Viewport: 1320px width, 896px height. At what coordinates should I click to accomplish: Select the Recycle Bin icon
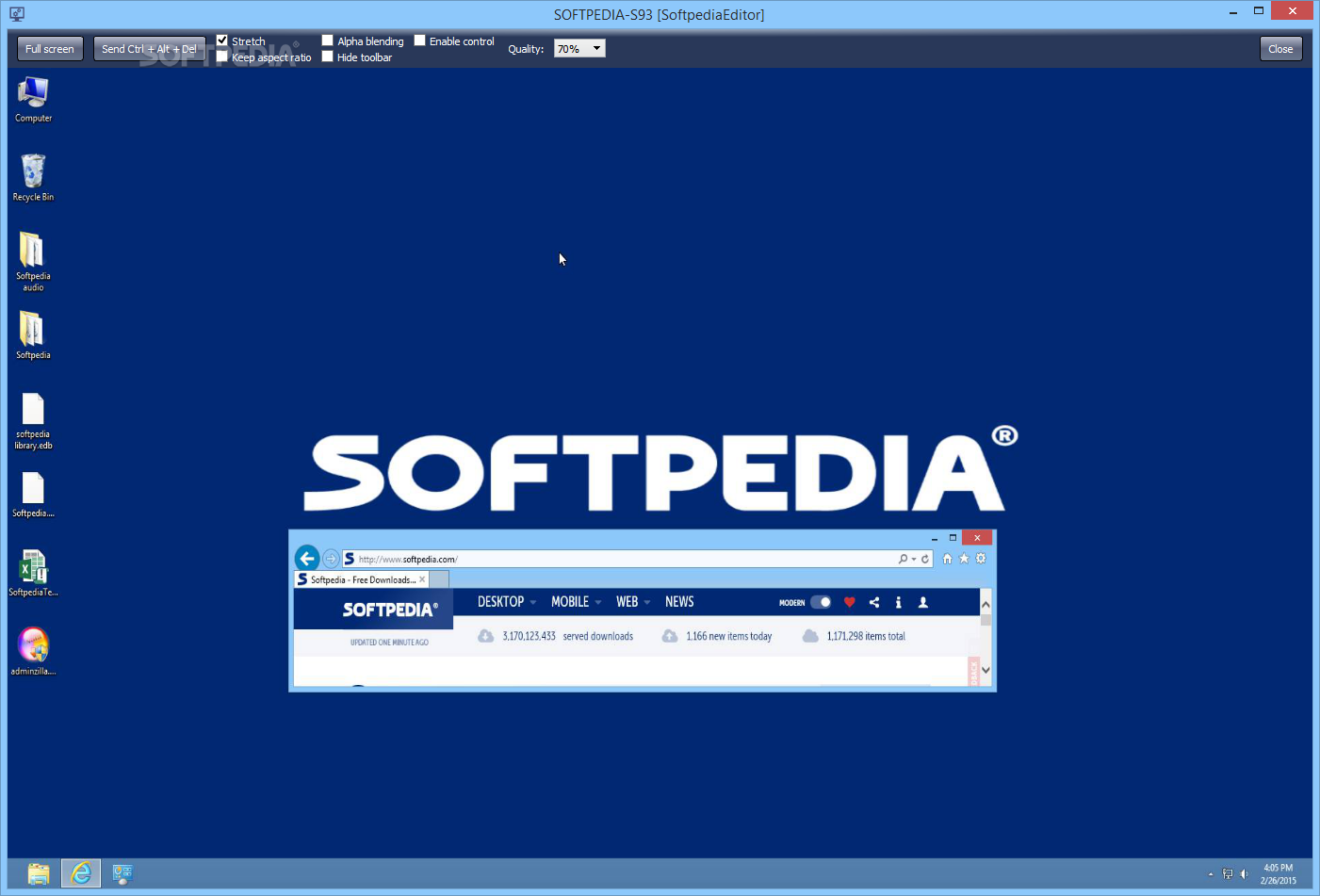click(x=33, y=177)
